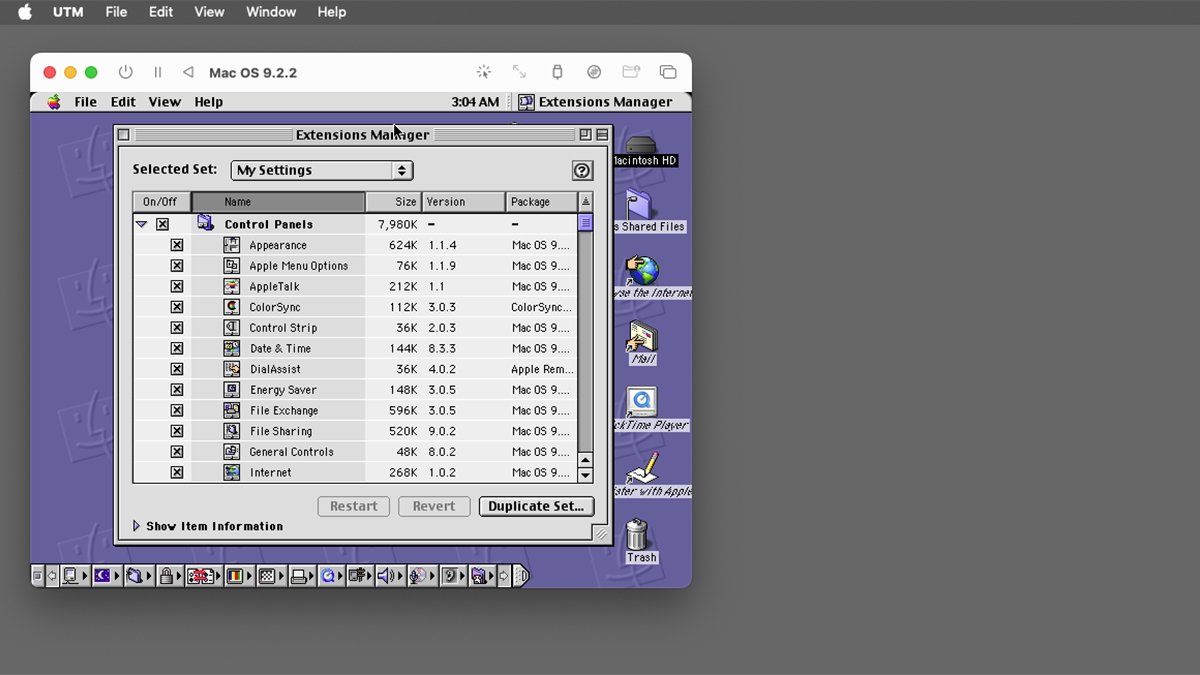Collapse the Control Panels disclosure triangle
Screen dimensions: 1200x675
[x=142, y=225]
